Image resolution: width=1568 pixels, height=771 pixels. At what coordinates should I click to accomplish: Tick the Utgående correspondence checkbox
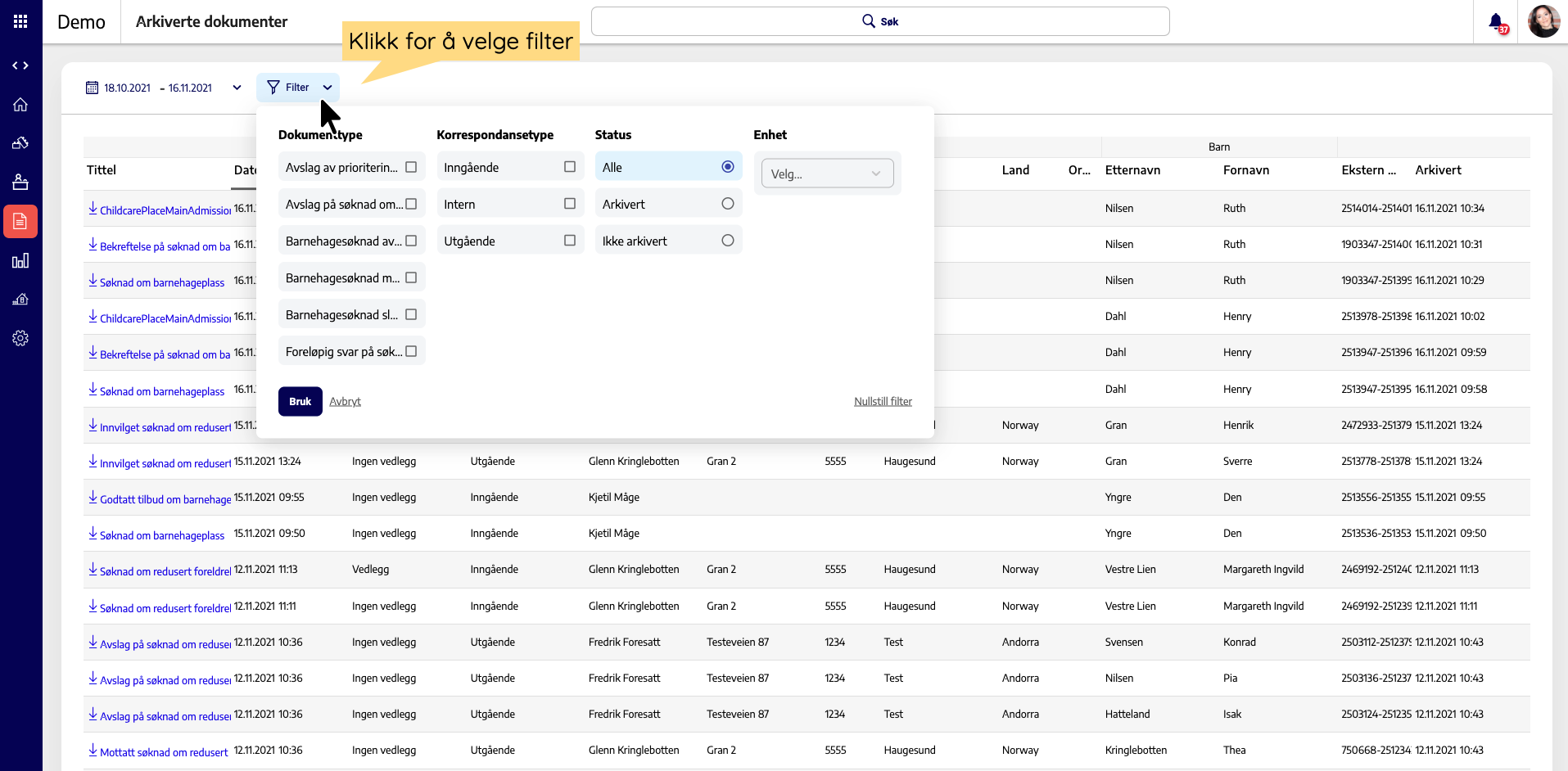click(x=570, y=241)
